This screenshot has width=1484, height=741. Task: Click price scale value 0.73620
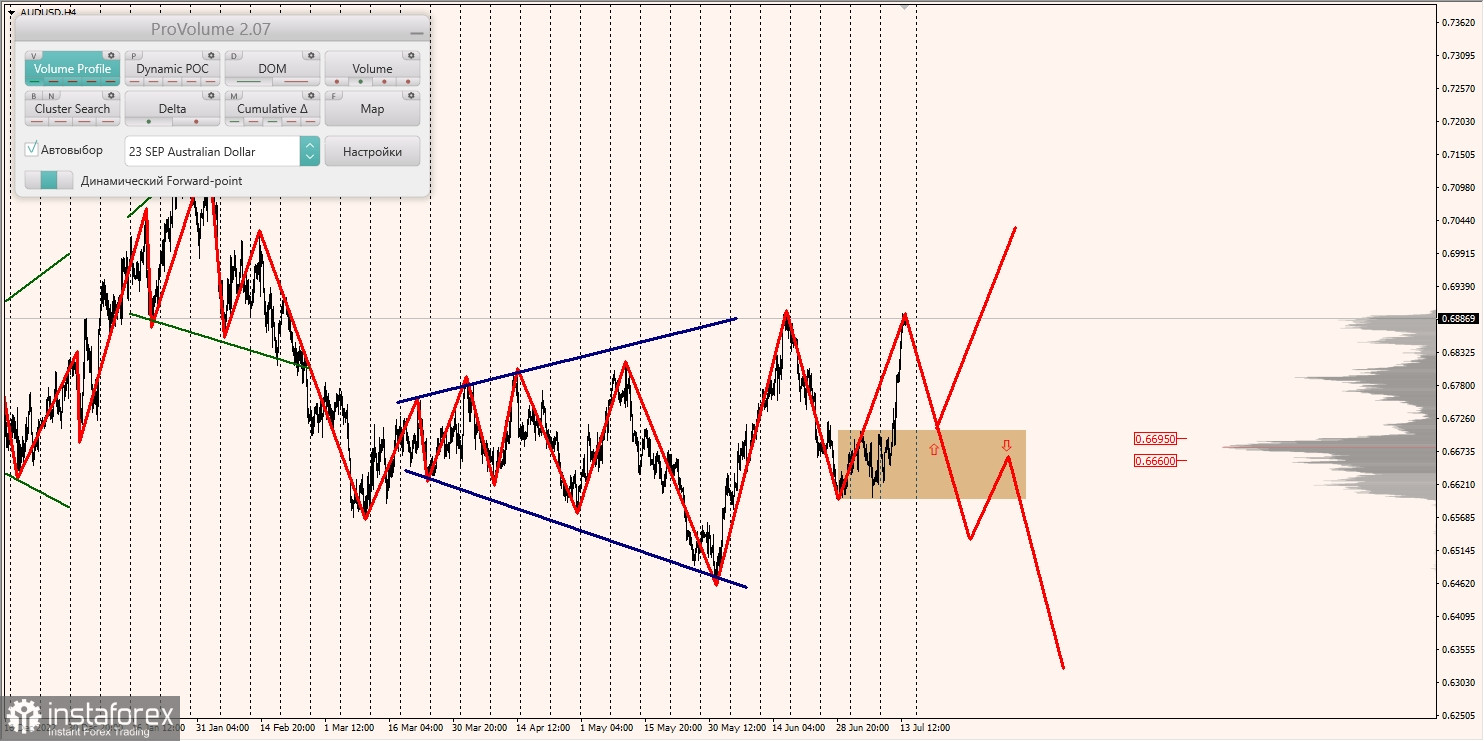click(x=1457, y=22)
